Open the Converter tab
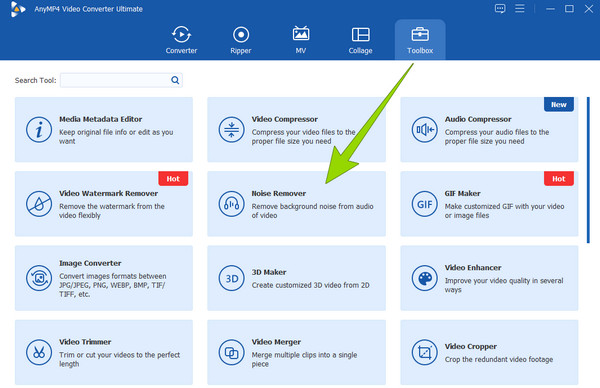 tap(181, 40)
